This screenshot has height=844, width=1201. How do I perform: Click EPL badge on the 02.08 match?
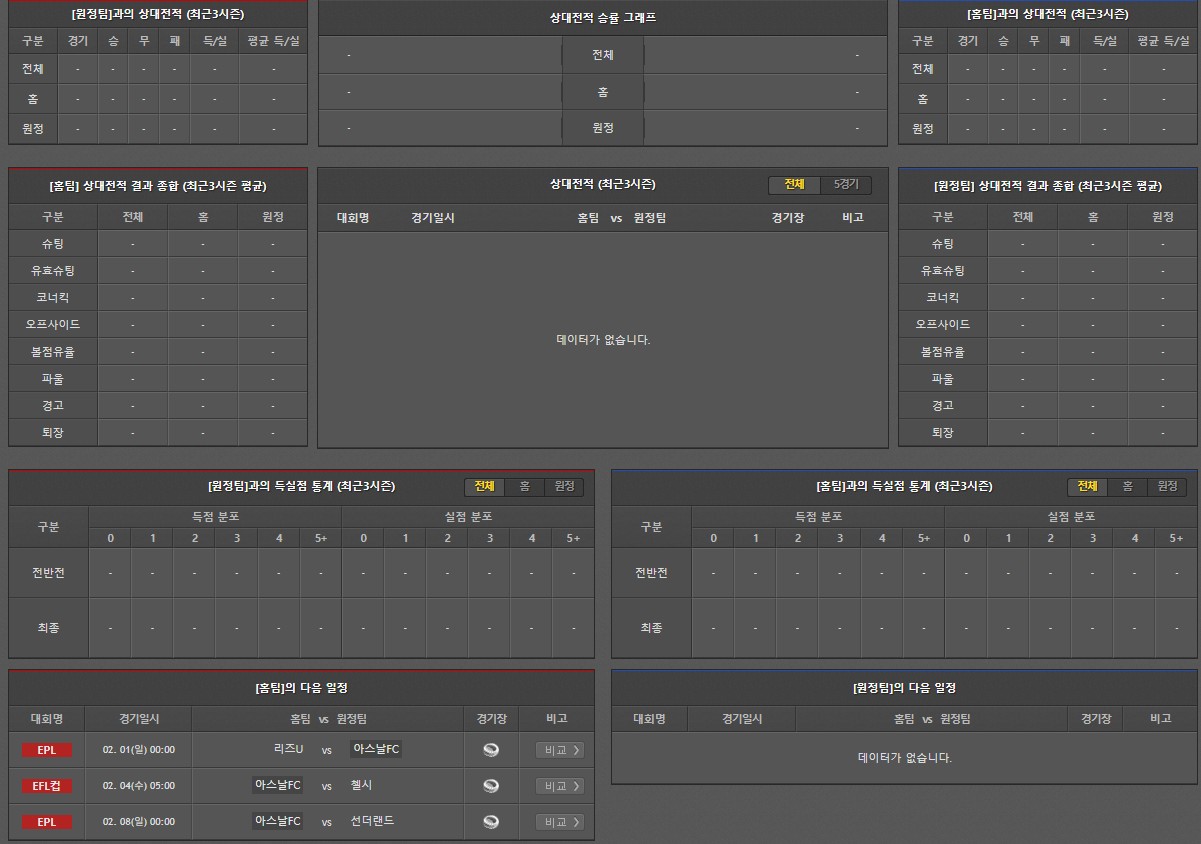[47, 822]
